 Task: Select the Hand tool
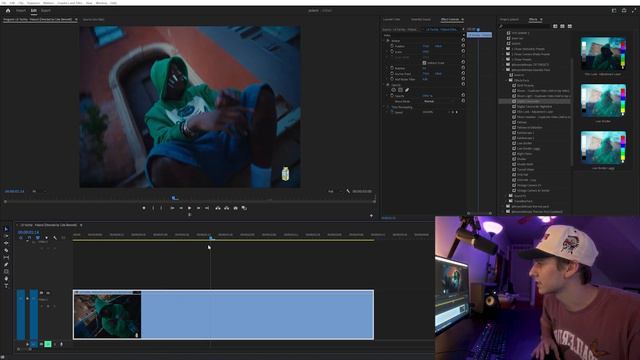pyautogui.click(x=6, y=278)
